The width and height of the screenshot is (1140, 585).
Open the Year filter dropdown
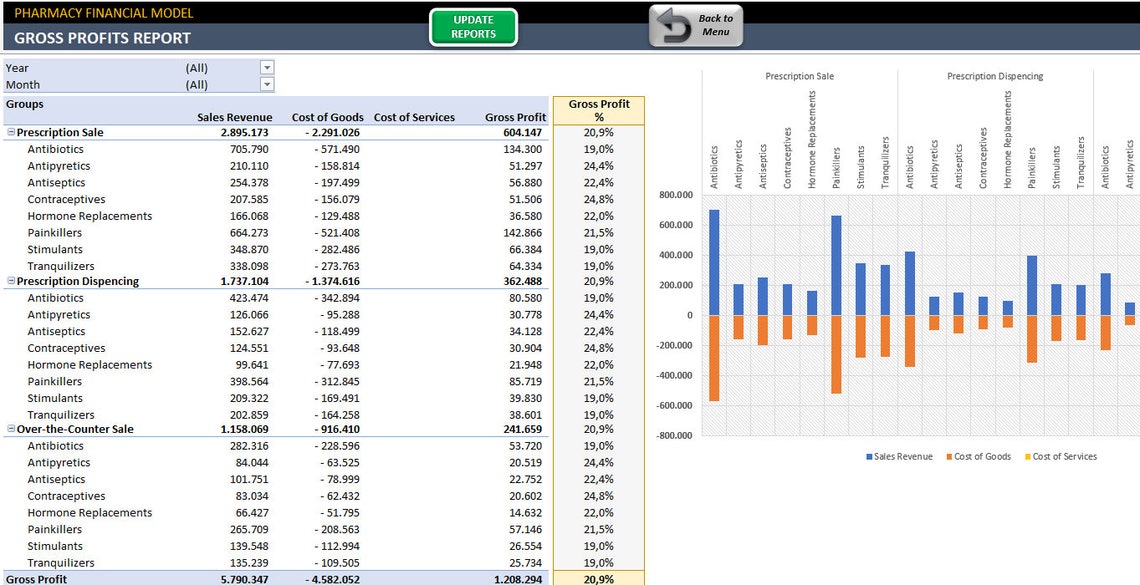[266, 69]
